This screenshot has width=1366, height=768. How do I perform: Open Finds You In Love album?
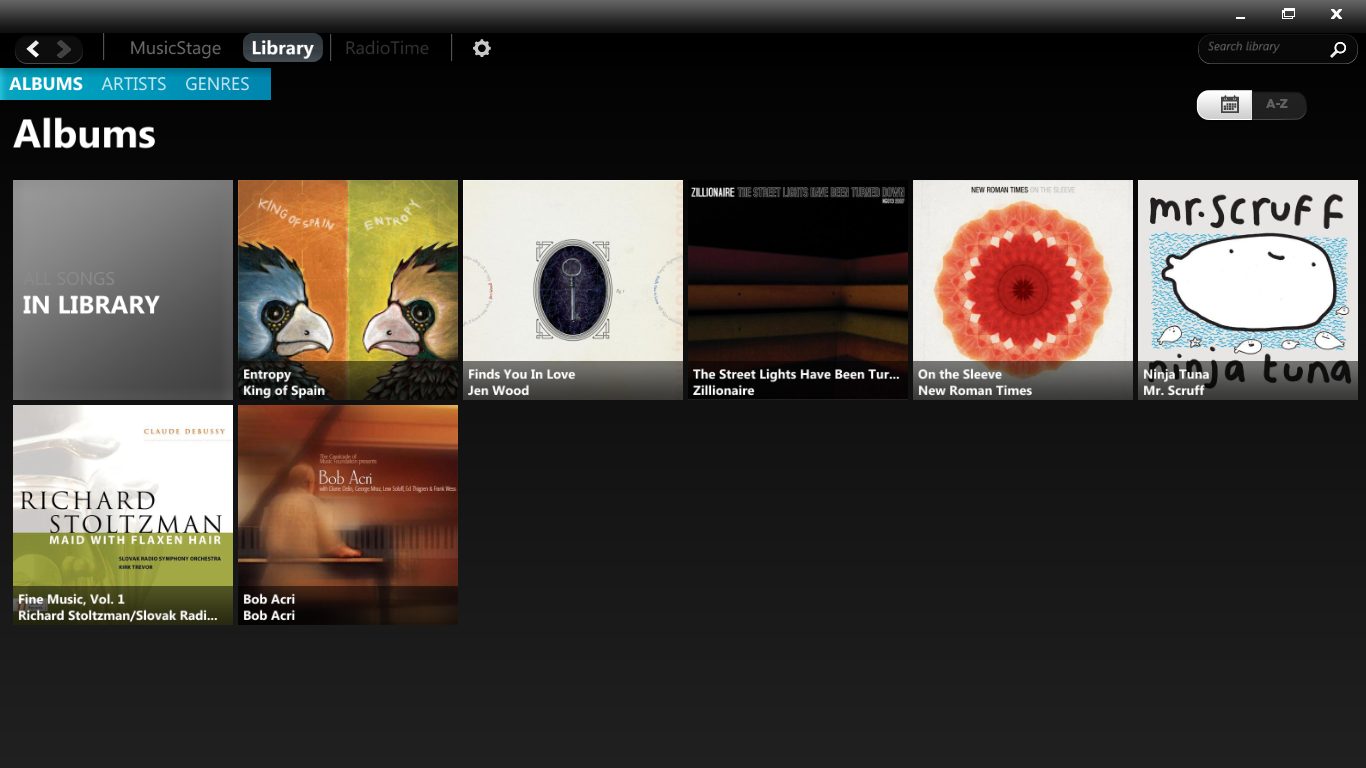pyautogui.click(x=573, y=290)
